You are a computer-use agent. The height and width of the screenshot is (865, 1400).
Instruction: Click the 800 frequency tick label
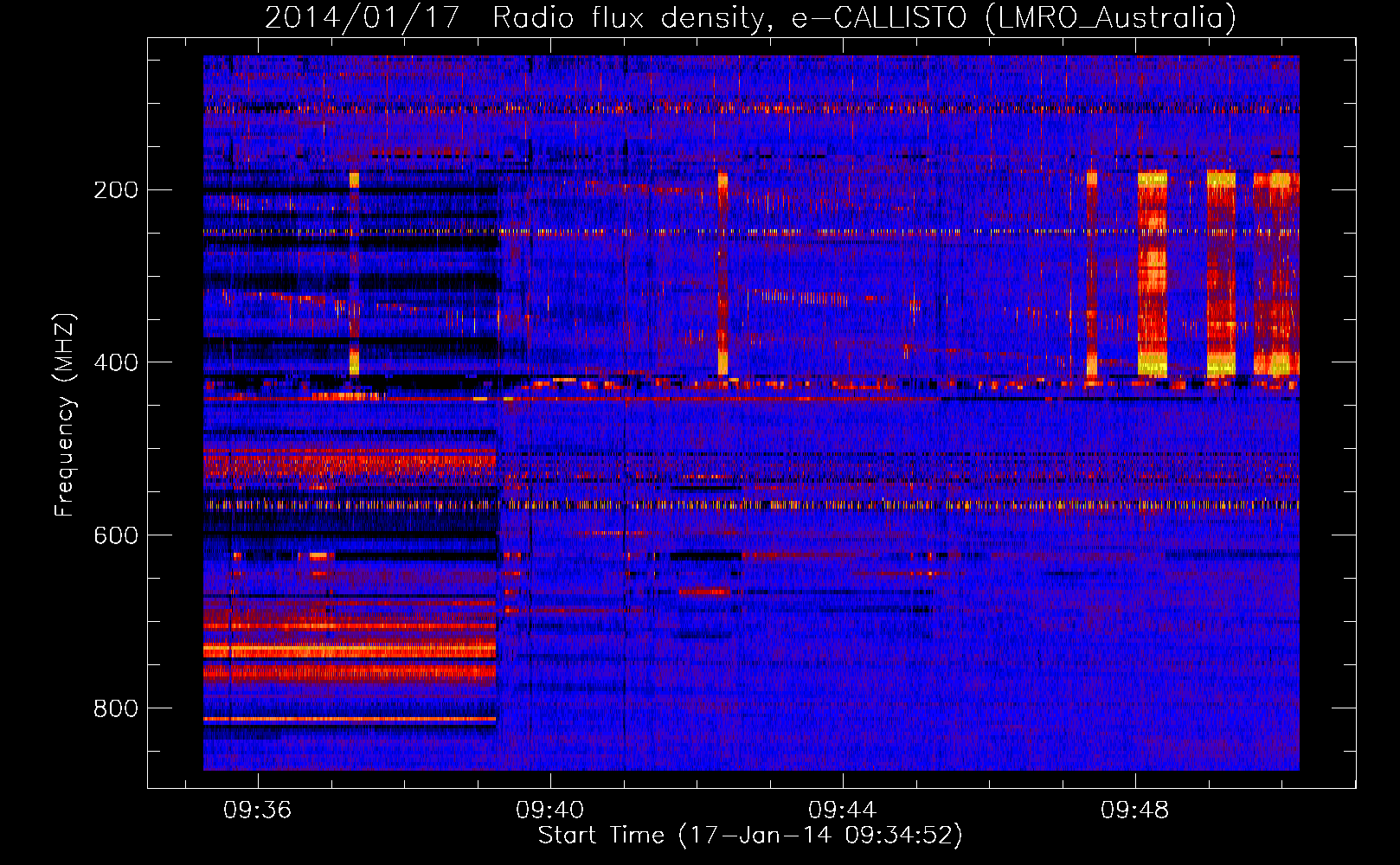(x=116, y=708)
